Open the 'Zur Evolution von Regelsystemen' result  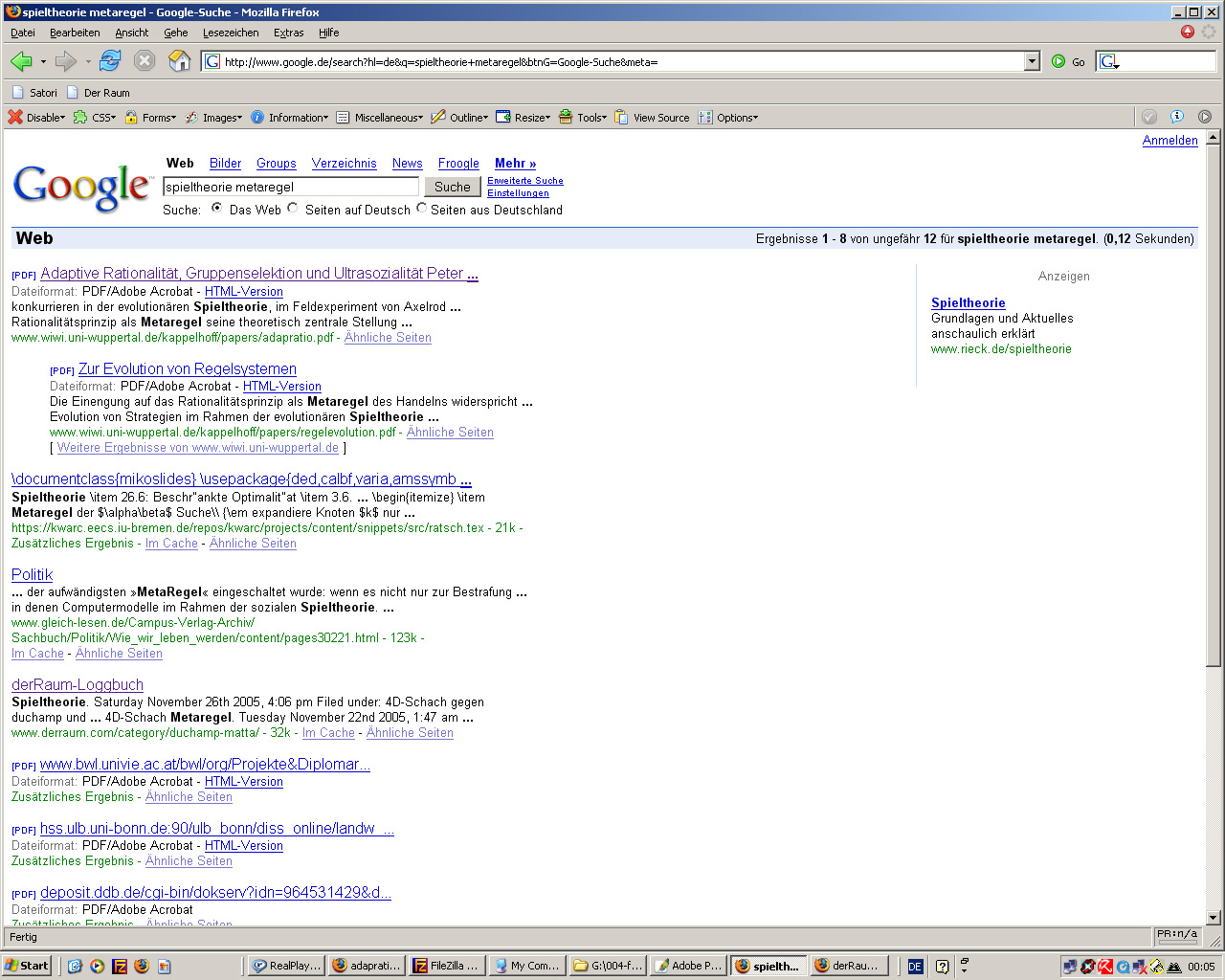[188, 368]
